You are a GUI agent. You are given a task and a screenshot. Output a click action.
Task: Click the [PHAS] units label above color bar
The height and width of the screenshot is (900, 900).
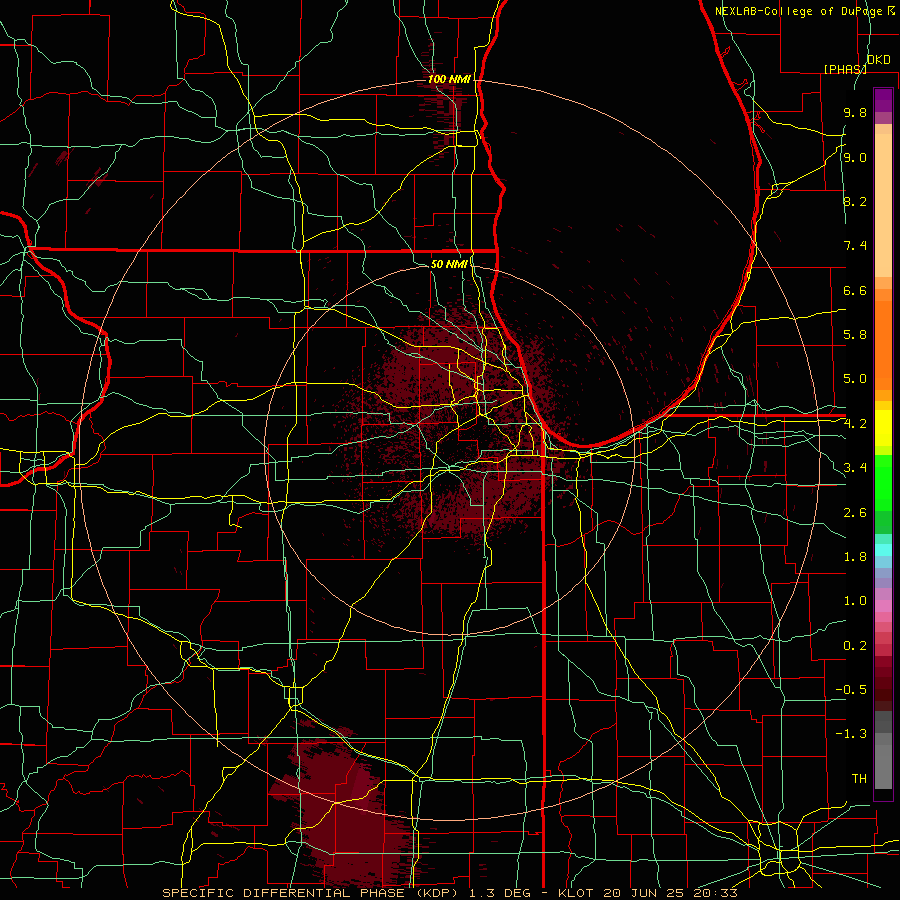click(x=845, y=69)
